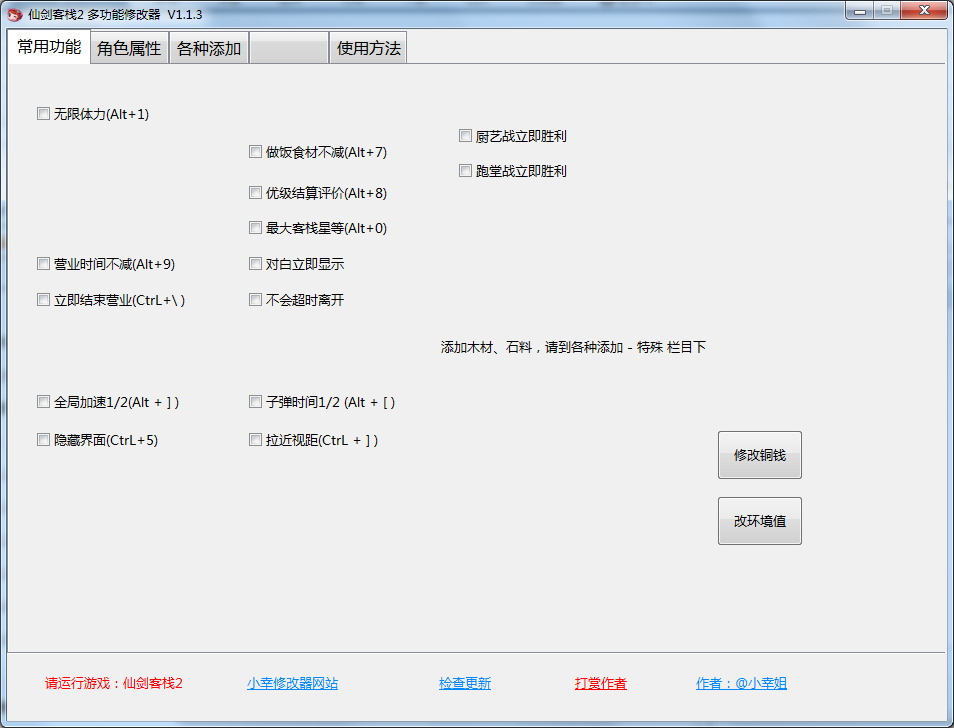
Task: Click the app icon in title bar
Action: (15, 14)
